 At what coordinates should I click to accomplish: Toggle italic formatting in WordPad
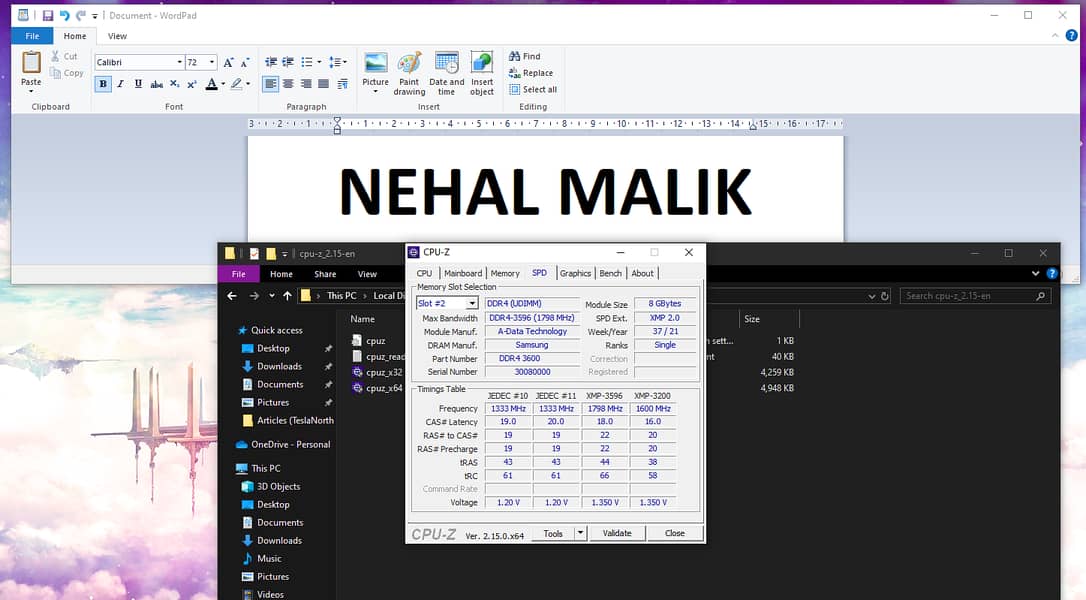[x=121, y=84]
